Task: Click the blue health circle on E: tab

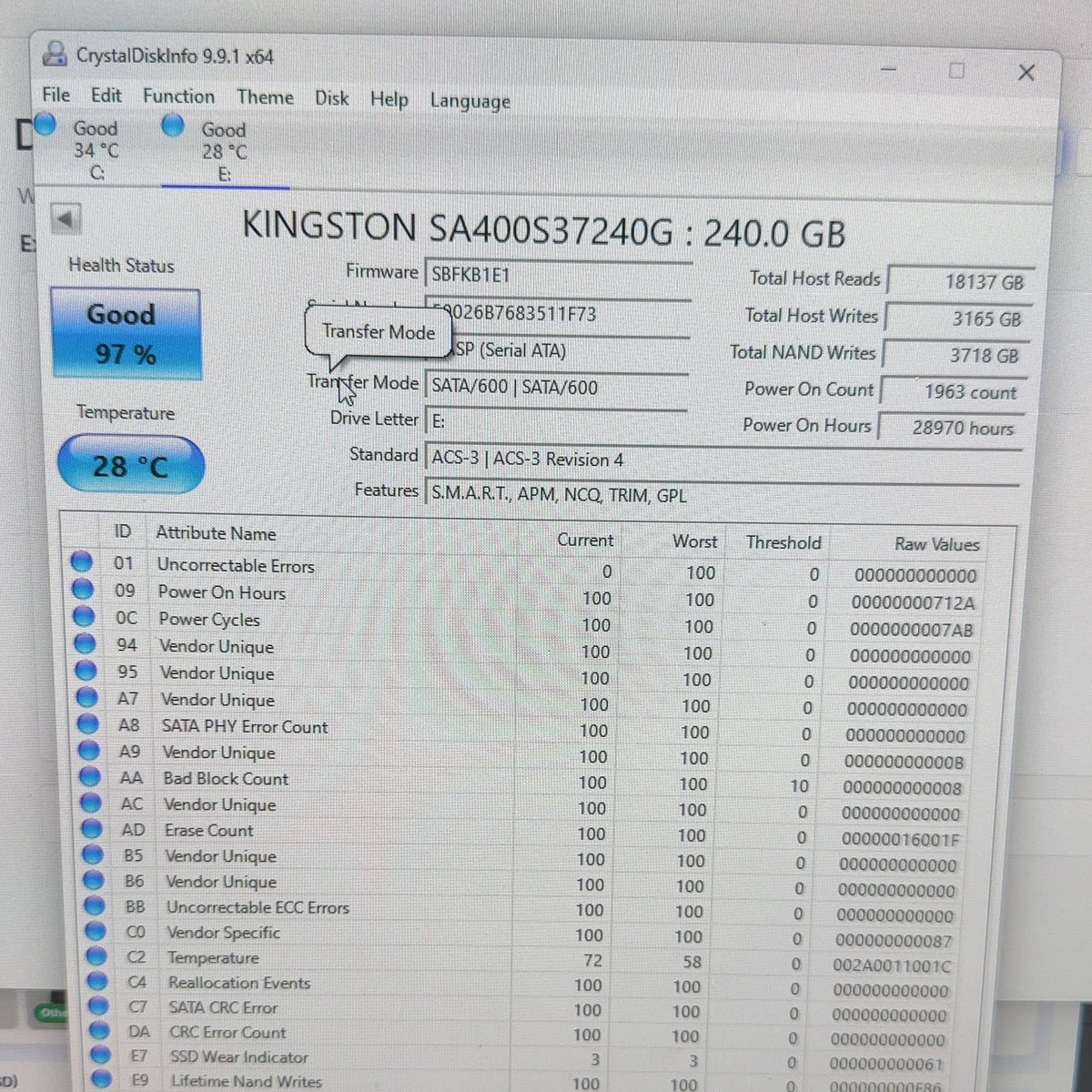Action: [x=173, y=125]
